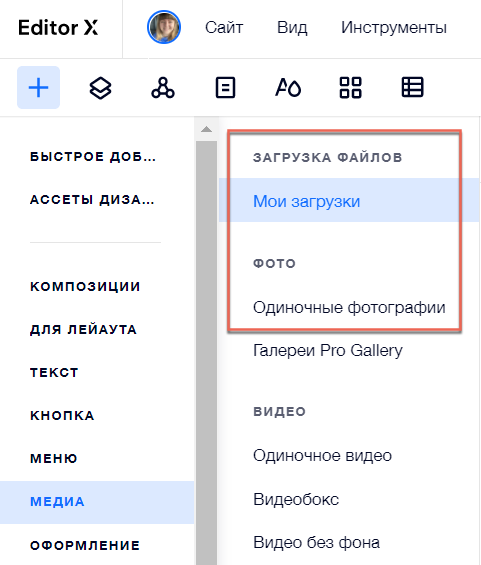This screenshot has width=481, height=565.
Task: Open the Вид menu
Action: click(x=292, y=28)
